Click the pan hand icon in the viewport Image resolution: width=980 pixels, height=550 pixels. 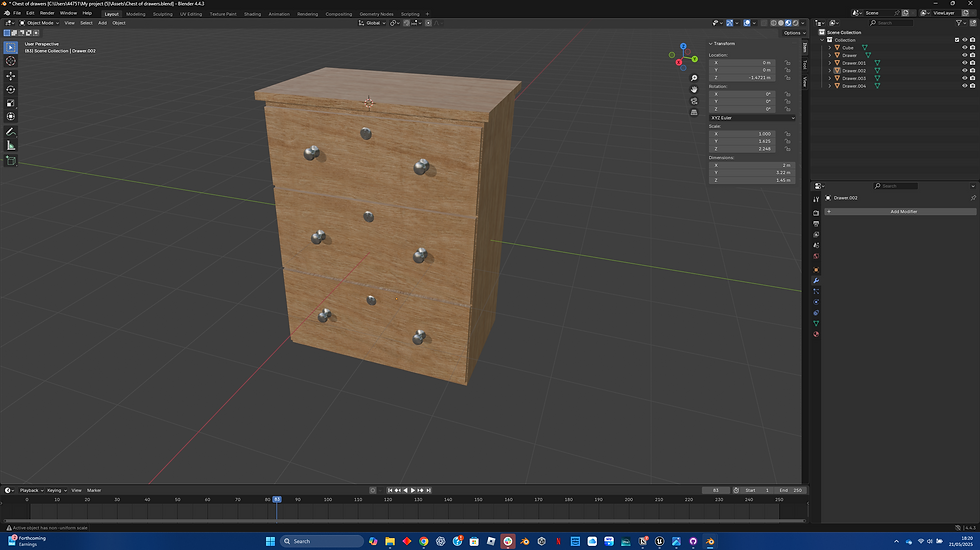[x=694, y=90]
